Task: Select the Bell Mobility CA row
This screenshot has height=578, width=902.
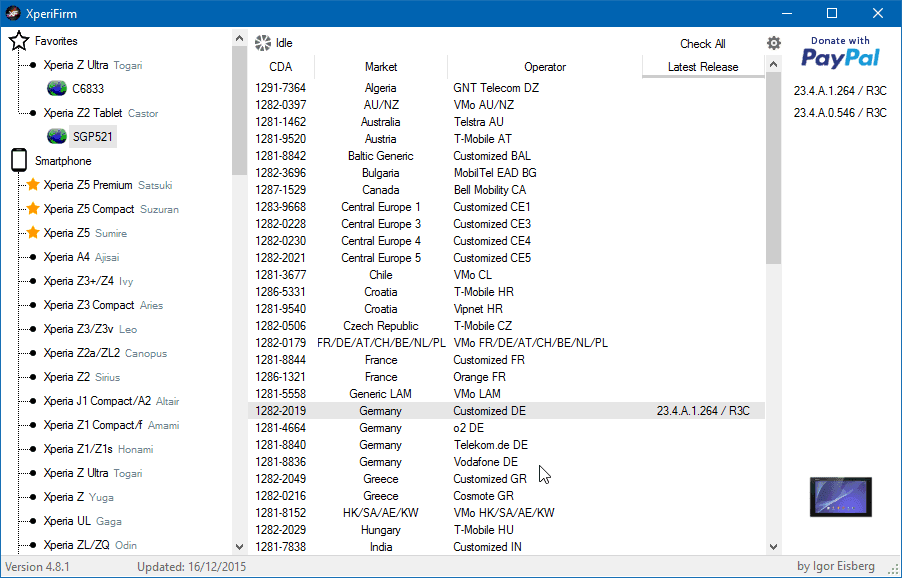Action: [506, 190]
